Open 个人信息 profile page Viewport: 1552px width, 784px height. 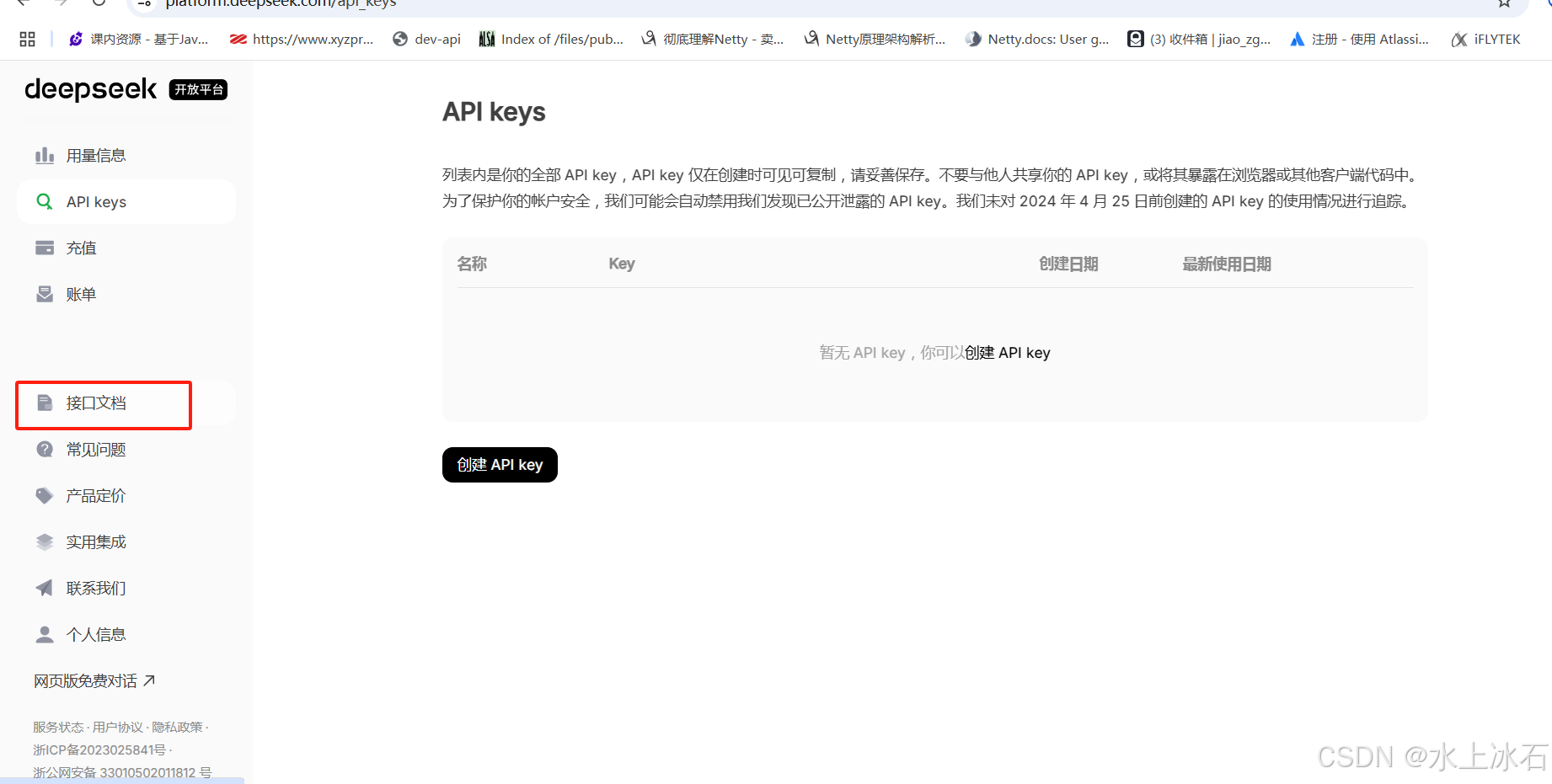click(x=126, y=634)
